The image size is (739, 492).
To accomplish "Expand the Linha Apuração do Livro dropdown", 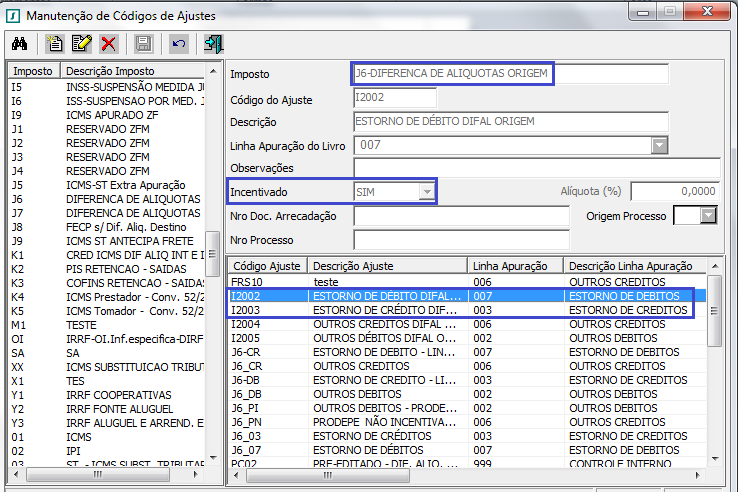I will click(x=659, y=146).
